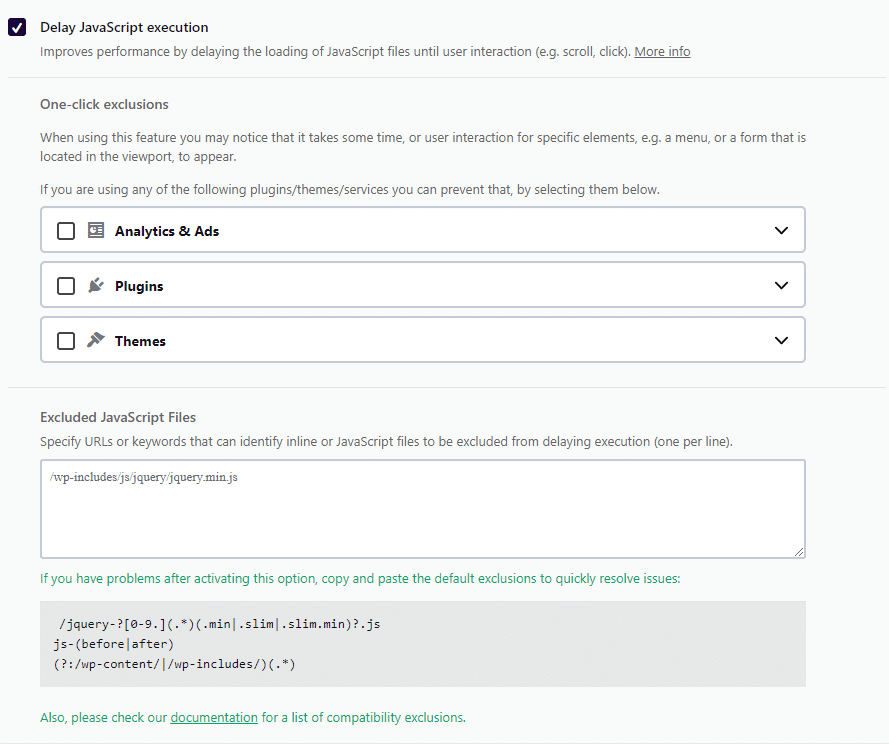Check the Themes exclusion checkbox
Viewport: 889px width, 754px height.
(65, 340)
